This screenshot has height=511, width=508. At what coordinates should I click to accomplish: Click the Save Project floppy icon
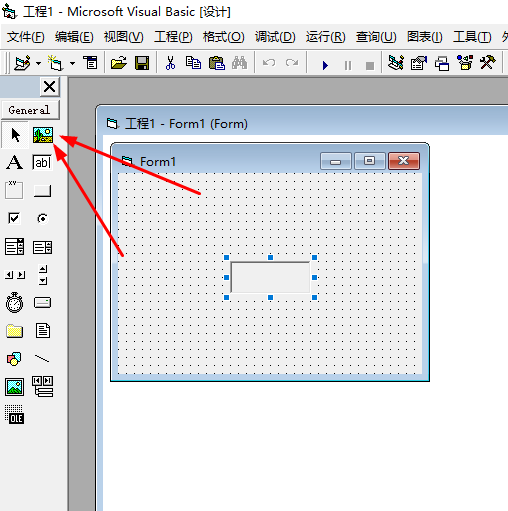click(x=142, y=63)
